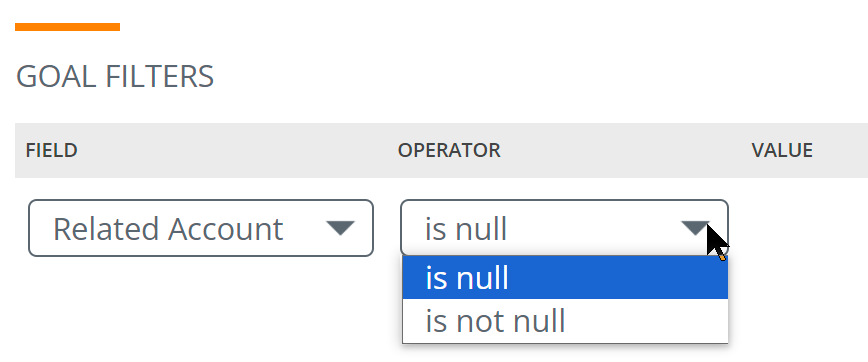Click the operator dropdown triangle arrow
Image resolution: width=868 pixels, height=362 pixels.
click(695, 227)
